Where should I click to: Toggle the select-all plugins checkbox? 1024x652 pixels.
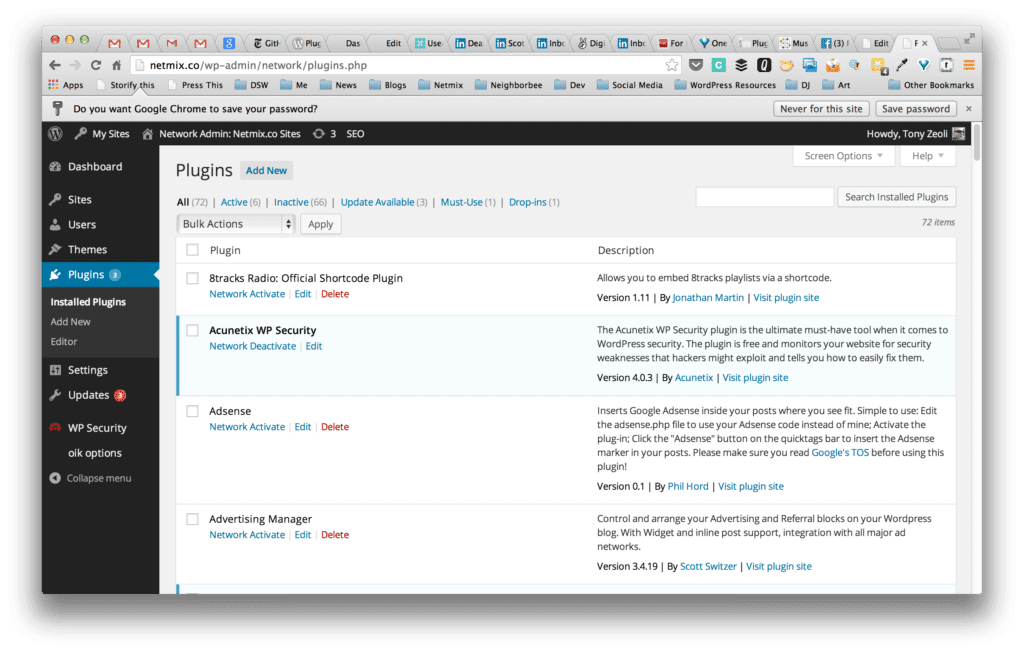(x=193, y=250)
